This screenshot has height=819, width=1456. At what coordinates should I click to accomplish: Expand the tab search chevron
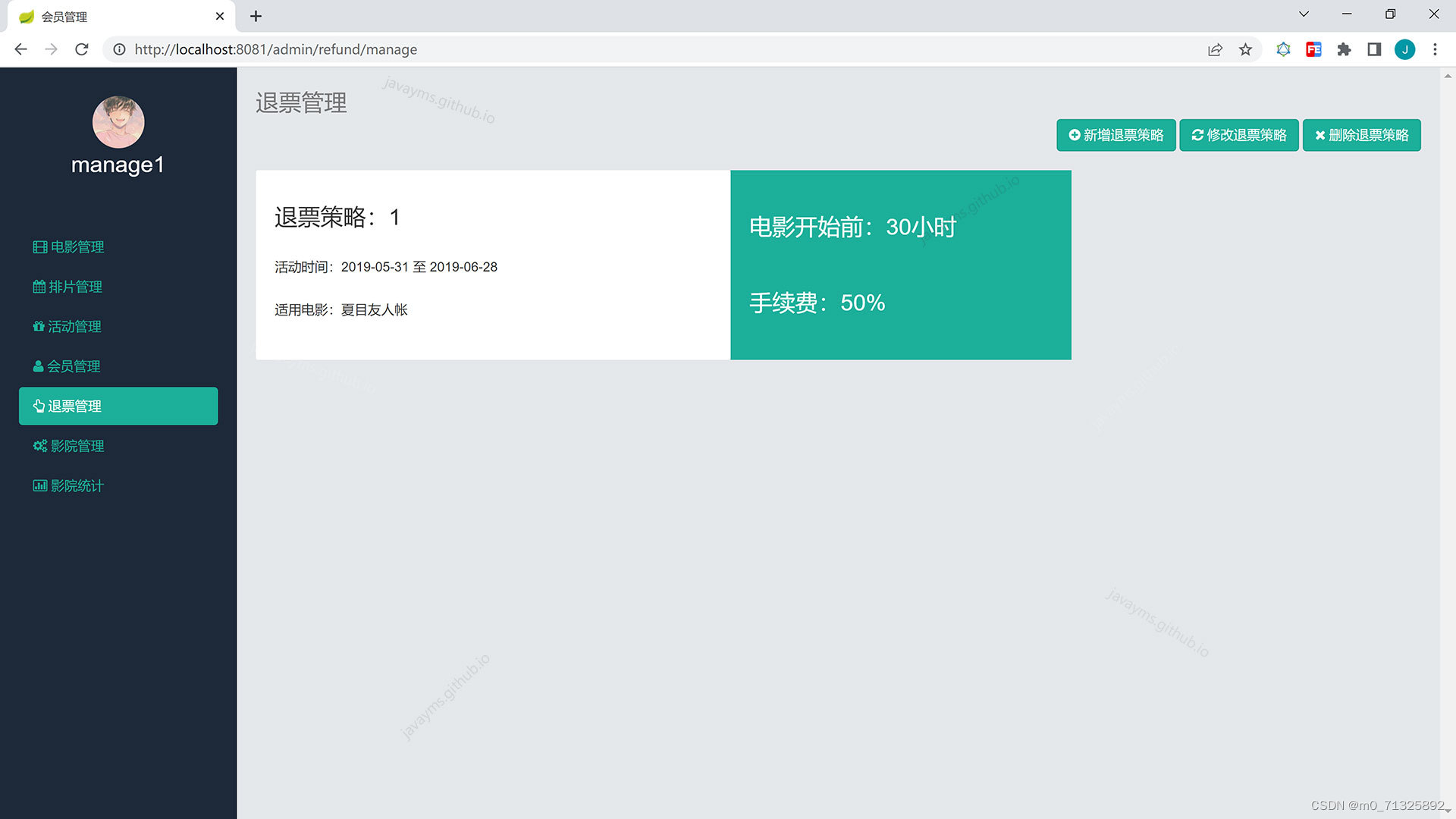coord(1304,14)
